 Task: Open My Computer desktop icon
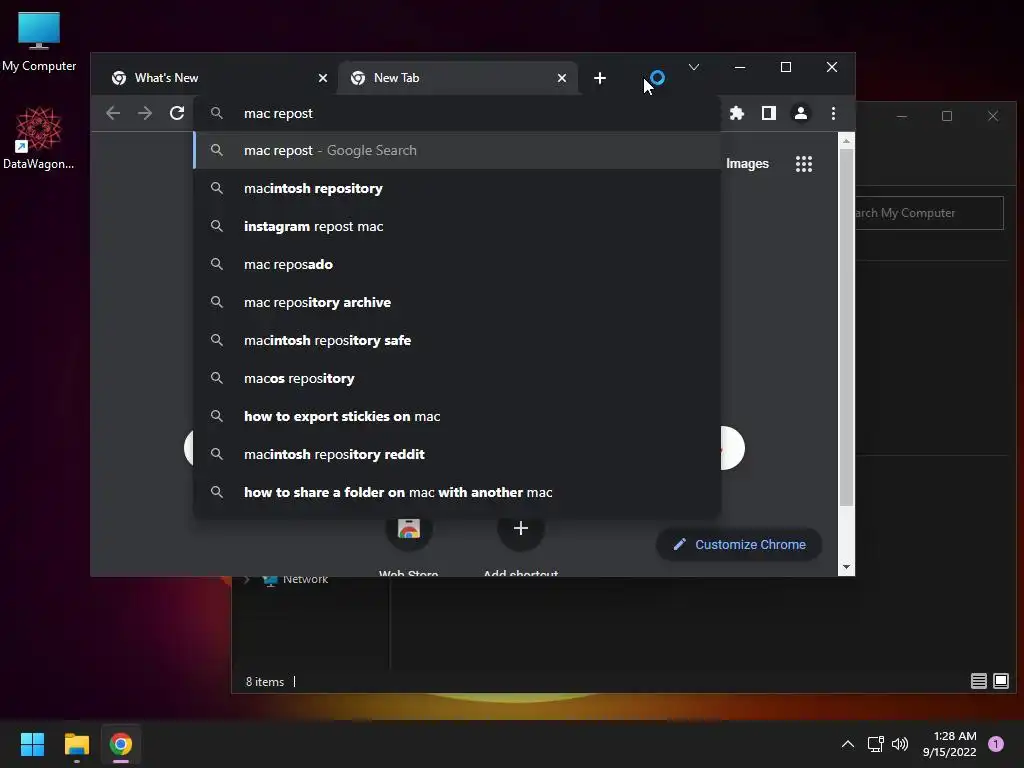[x=39, y=42]
